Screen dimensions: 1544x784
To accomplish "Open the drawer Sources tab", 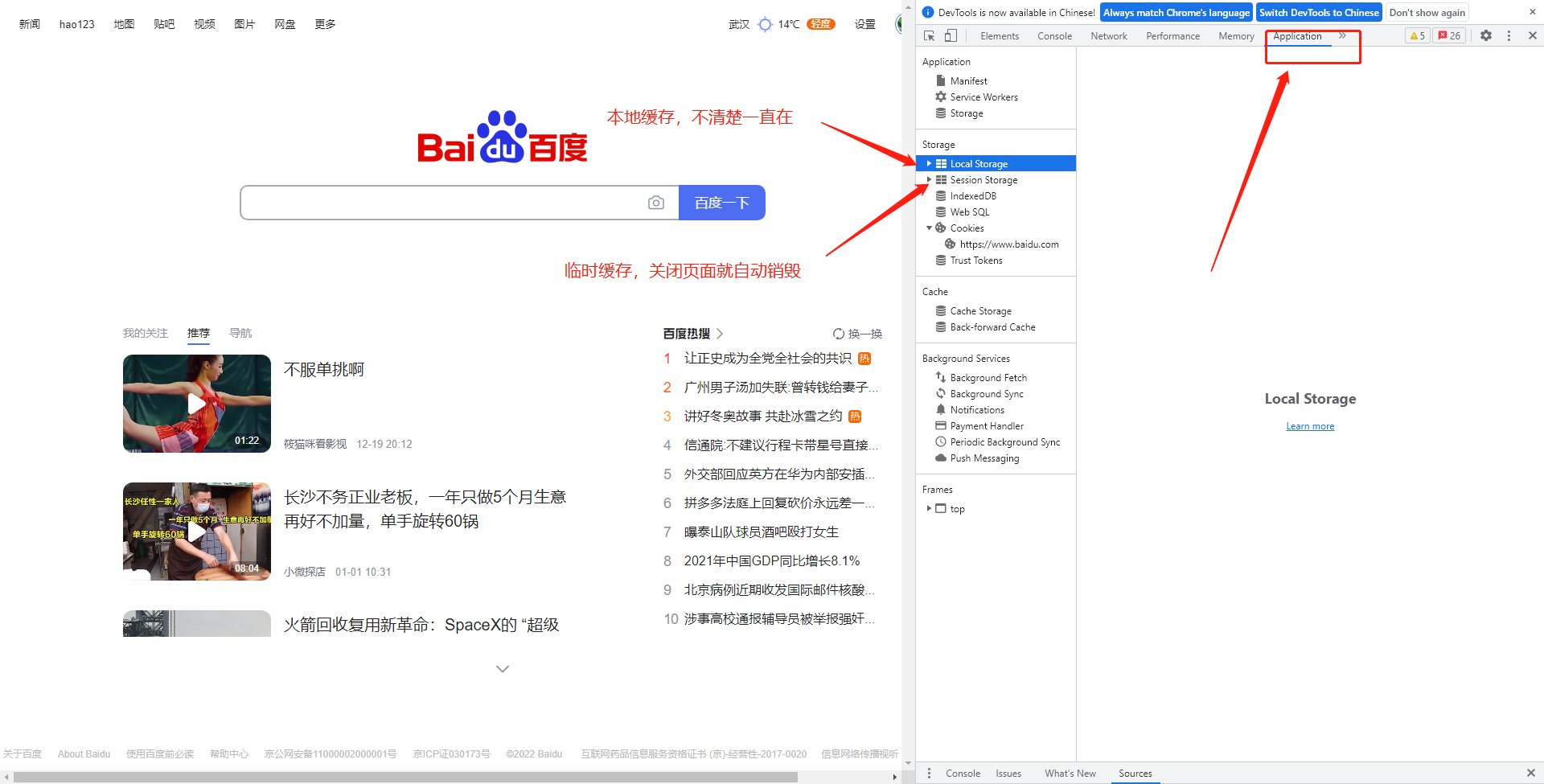I will click(1135, 774).
